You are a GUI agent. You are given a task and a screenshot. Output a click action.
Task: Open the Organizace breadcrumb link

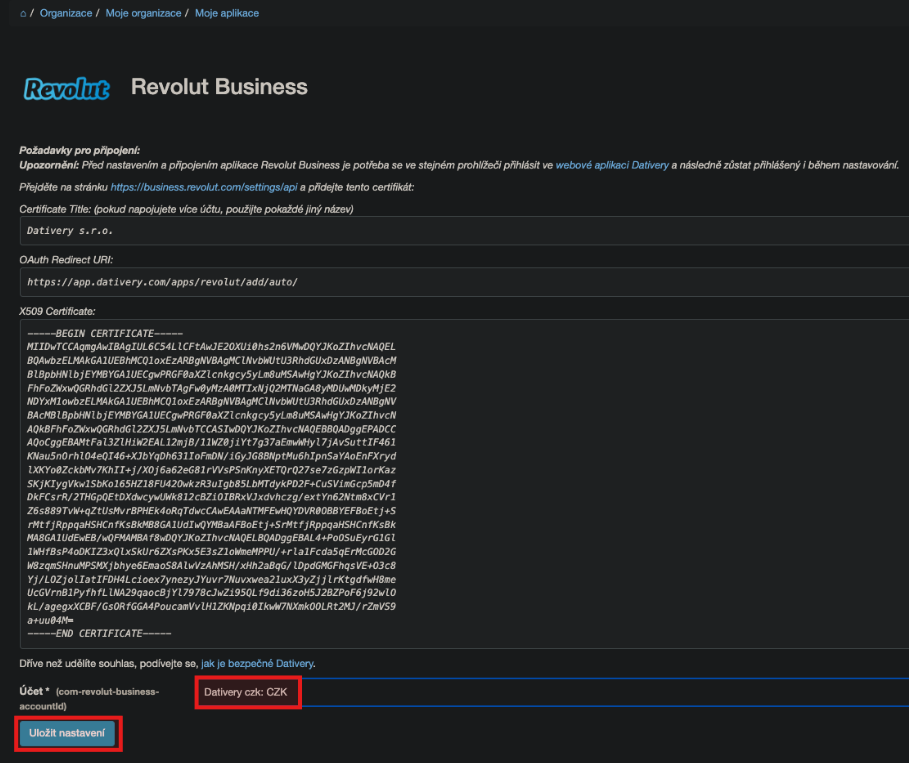tap(66, 13)
